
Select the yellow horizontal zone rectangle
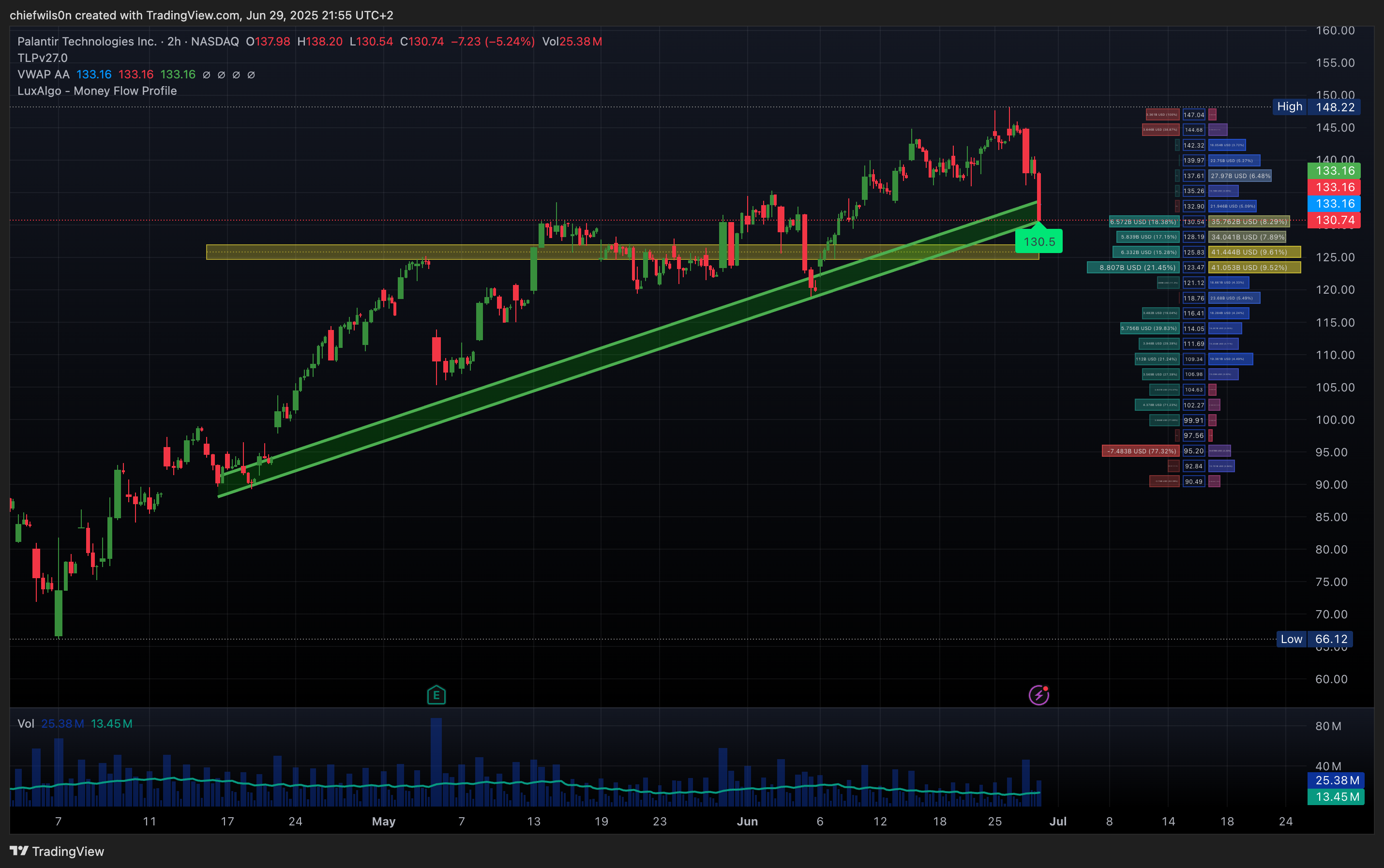click(x=622, y=252)
